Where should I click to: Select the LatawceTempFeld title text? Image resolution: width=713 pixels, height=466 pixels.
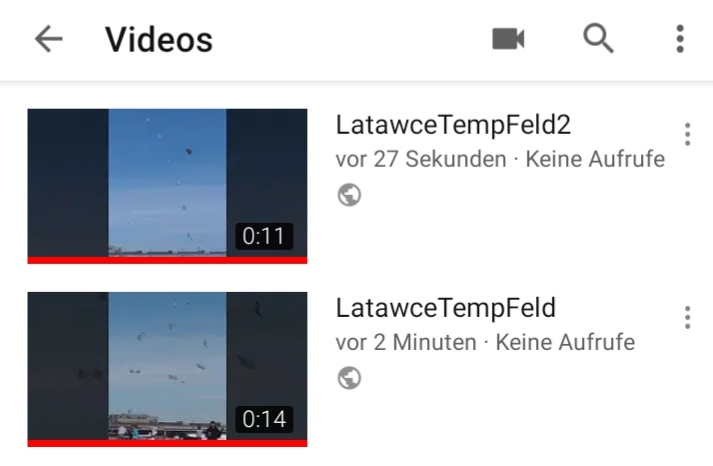tap(446, 308)
